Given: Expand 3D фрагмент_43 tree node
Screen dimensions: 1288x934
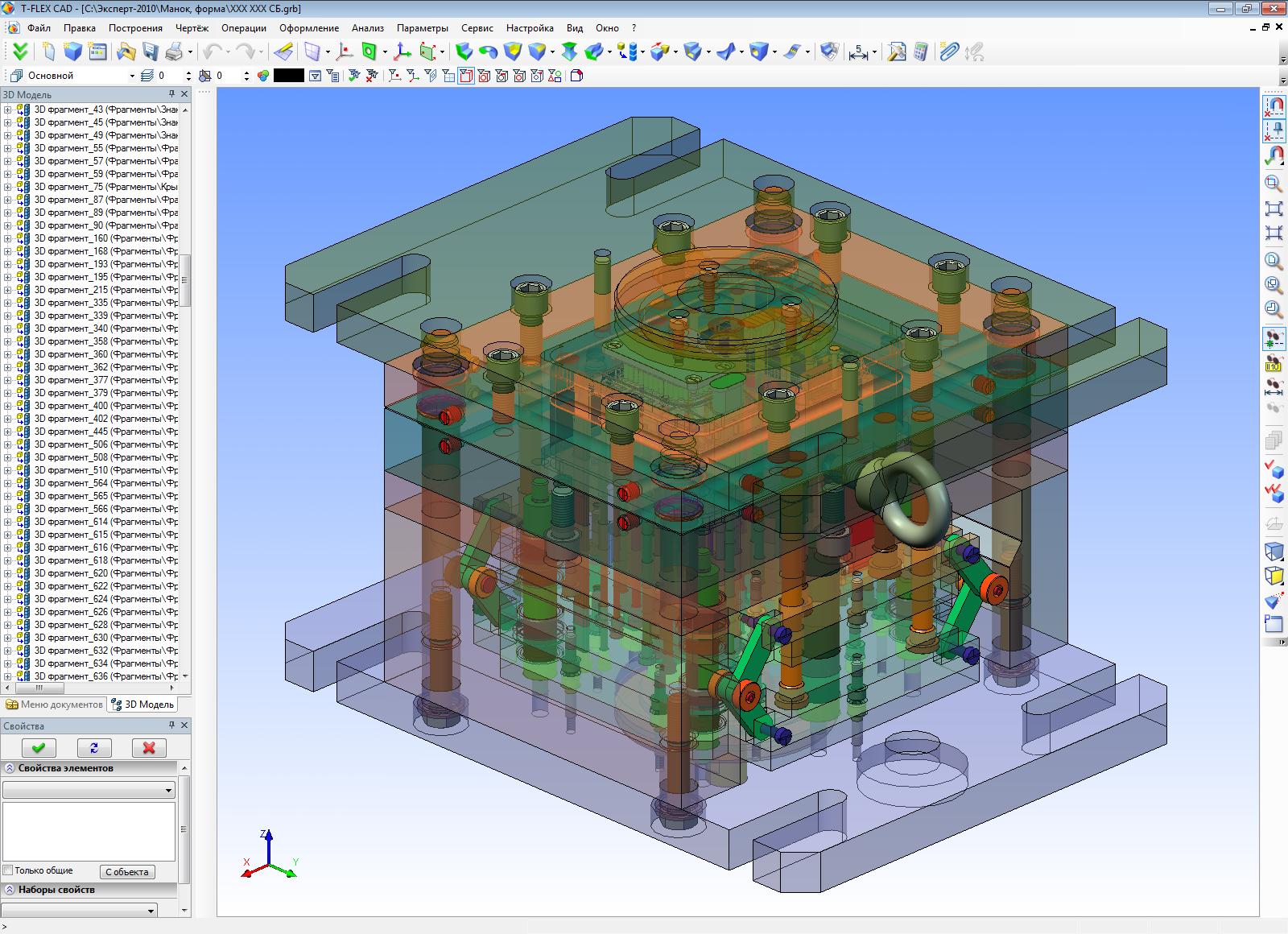Looking at the screenshot, I should point(7,110).
